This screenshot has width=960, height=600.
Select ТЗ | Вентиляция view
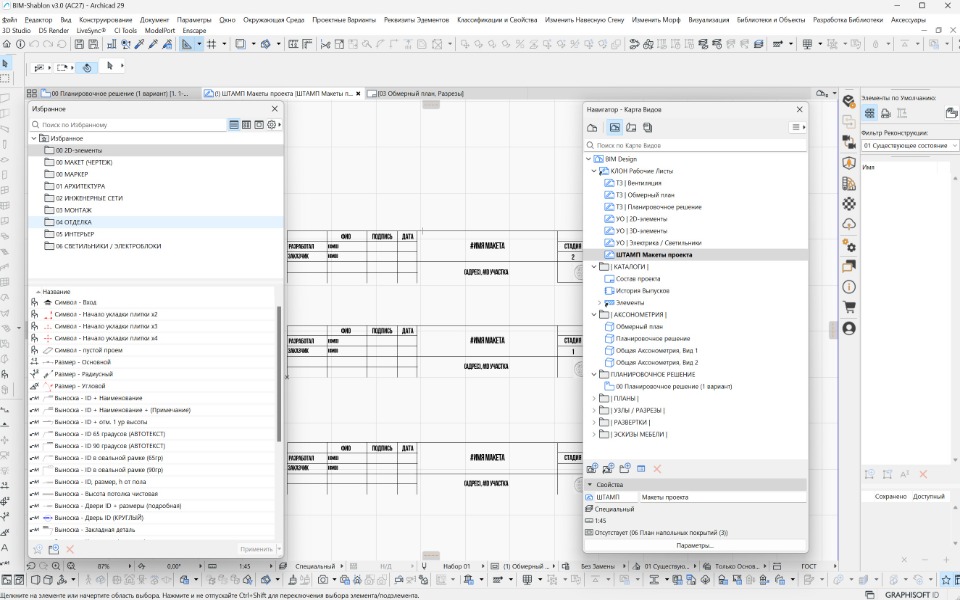[638, 183]
